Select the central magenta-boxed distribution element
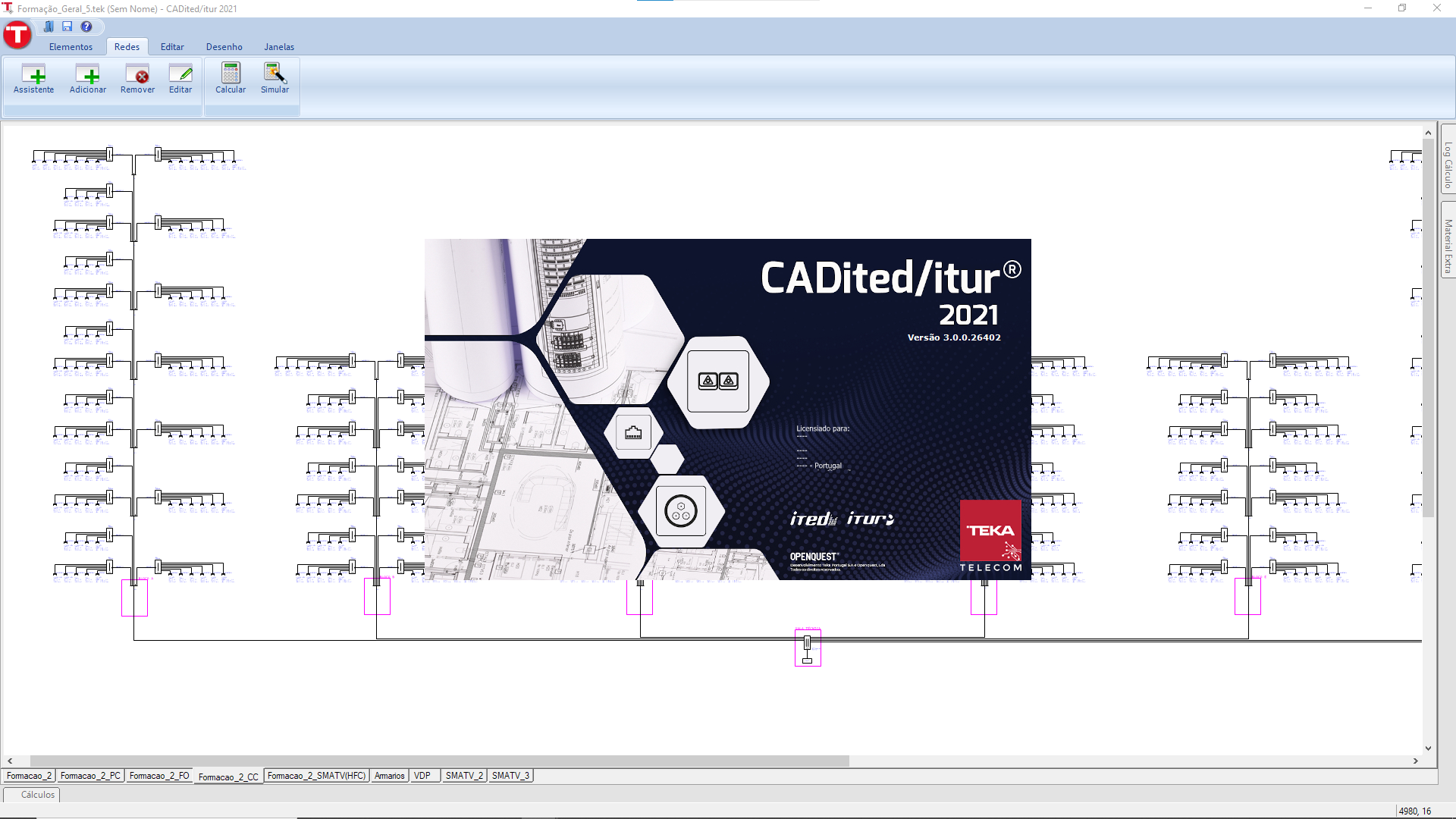This screenshot has width=1456, height=819. [808, 648]
